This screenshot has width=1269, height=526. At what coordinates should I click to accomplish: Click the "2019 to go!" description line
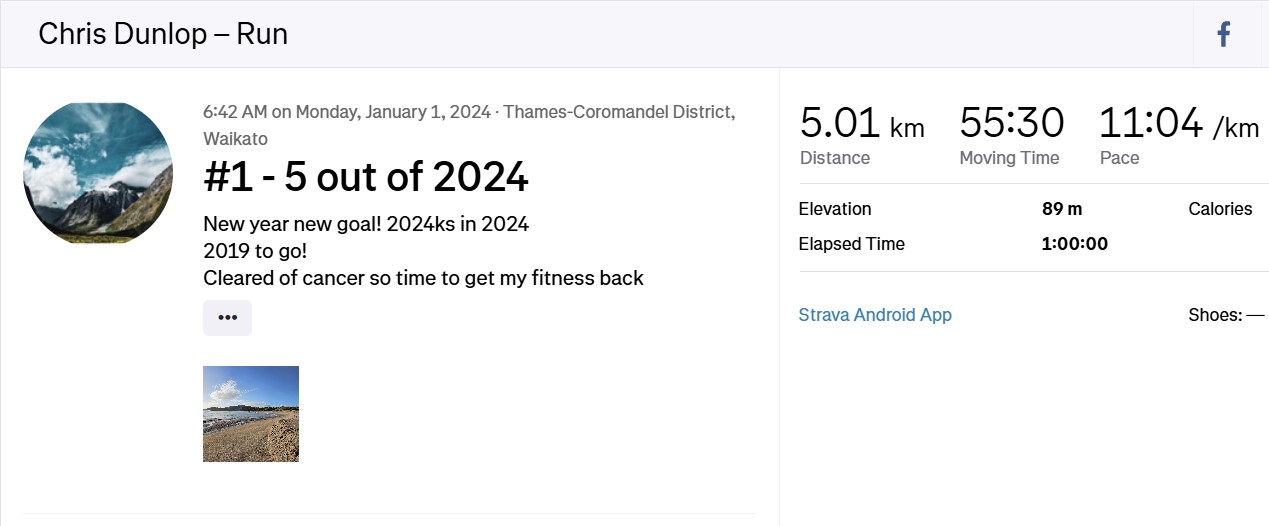pyautogui.click(x=255, y=251)
